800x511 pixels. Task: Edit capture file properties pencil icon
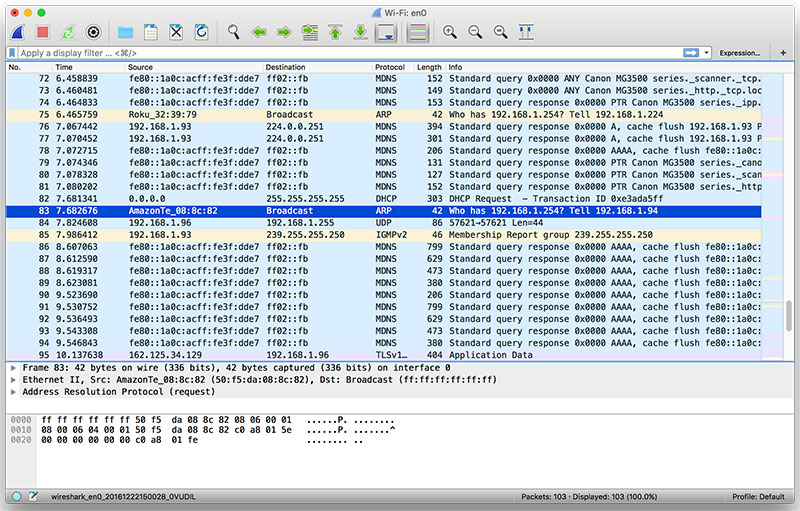[x=33, y=496]
